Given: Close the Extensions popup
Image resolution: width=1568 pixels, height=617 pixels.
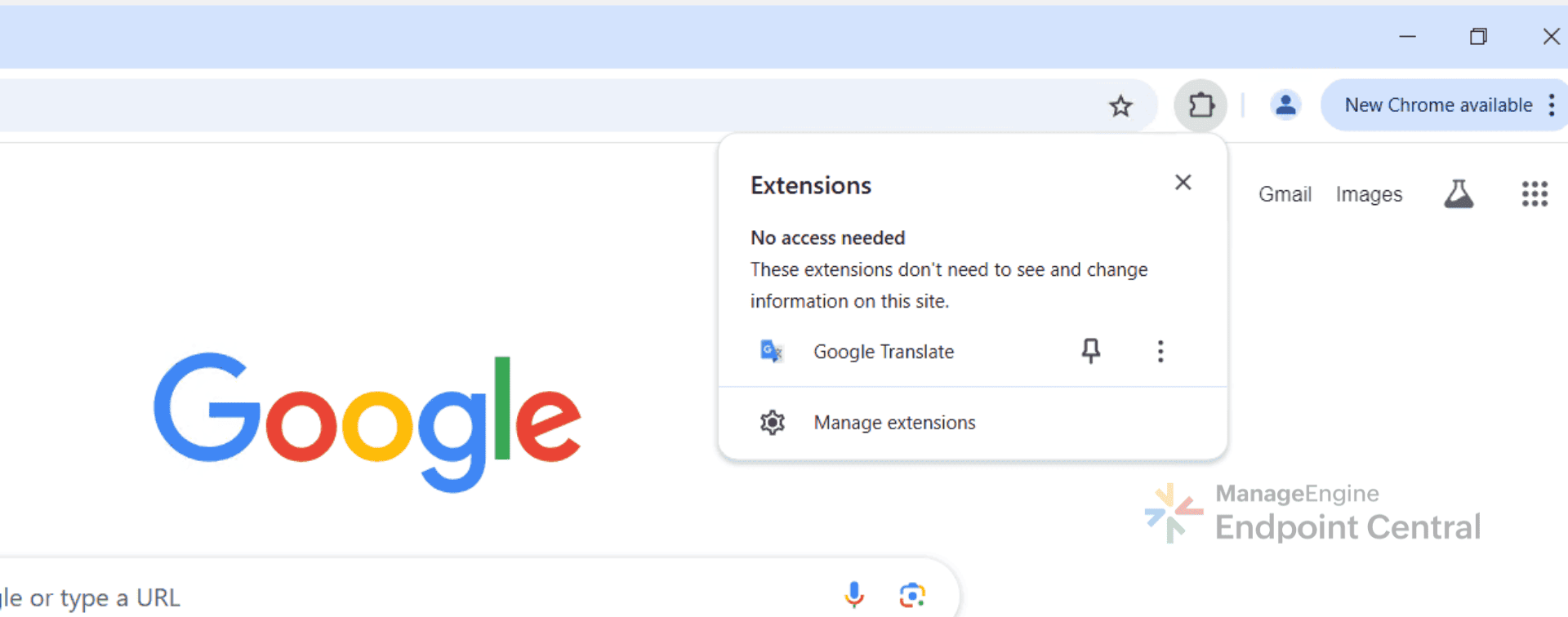Looking at the screenshot, I should 1183,183.
